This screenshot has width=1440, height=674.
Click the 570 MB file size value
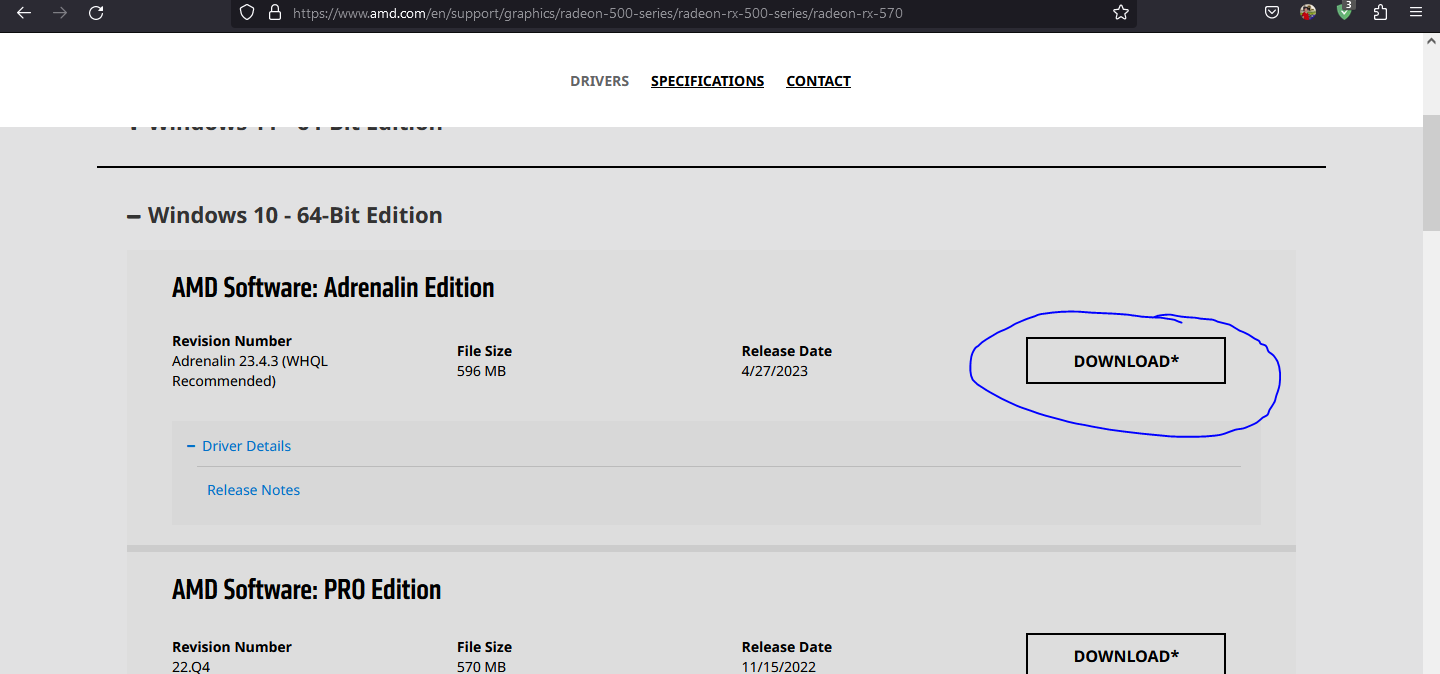point(481,666)
